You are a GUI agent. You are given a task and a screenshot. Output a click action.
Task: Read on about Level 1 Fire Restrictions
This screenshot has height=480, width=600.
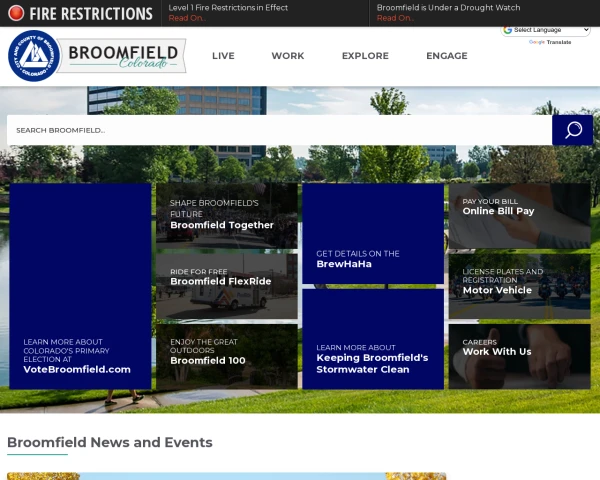187,18
